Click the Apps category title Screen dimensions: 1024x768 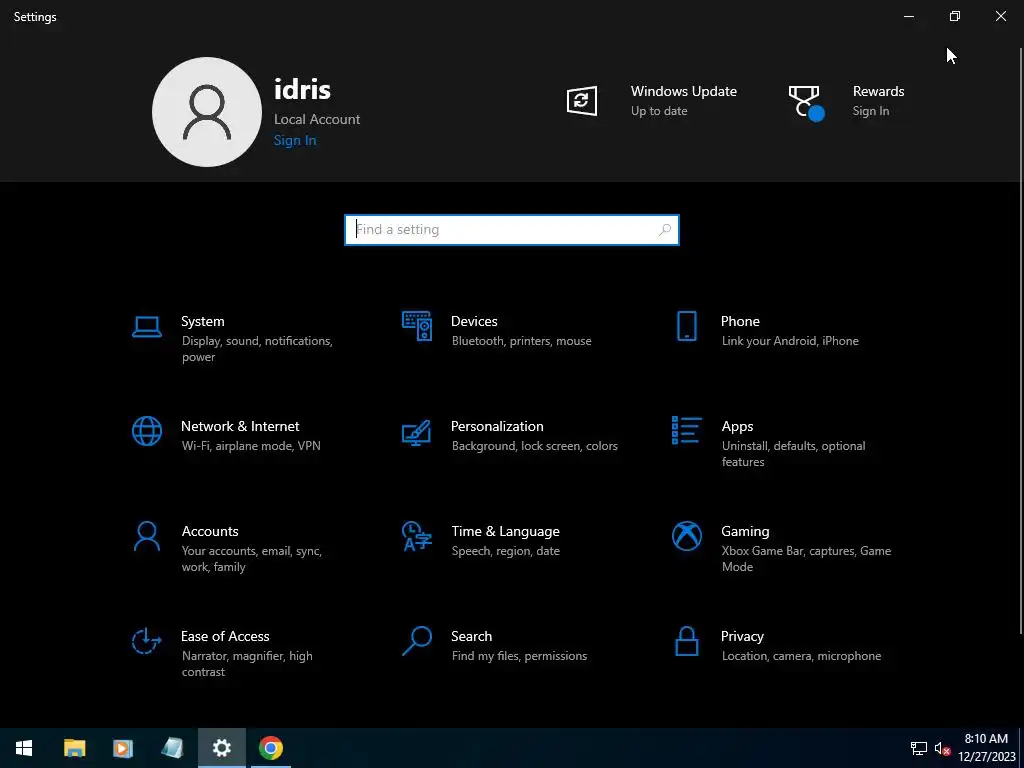[737, 426]
